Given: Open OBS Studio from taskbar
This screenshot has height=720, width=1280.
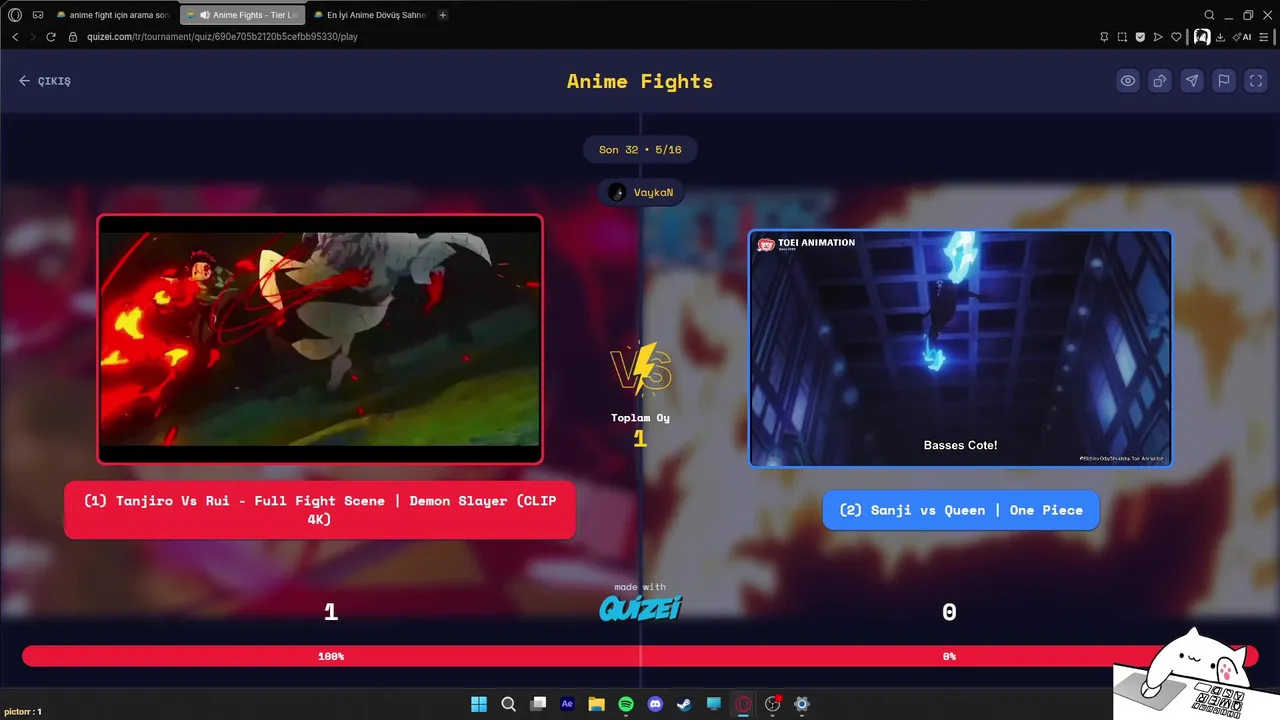Looking at the screenshot, I should tap(772, 704).
